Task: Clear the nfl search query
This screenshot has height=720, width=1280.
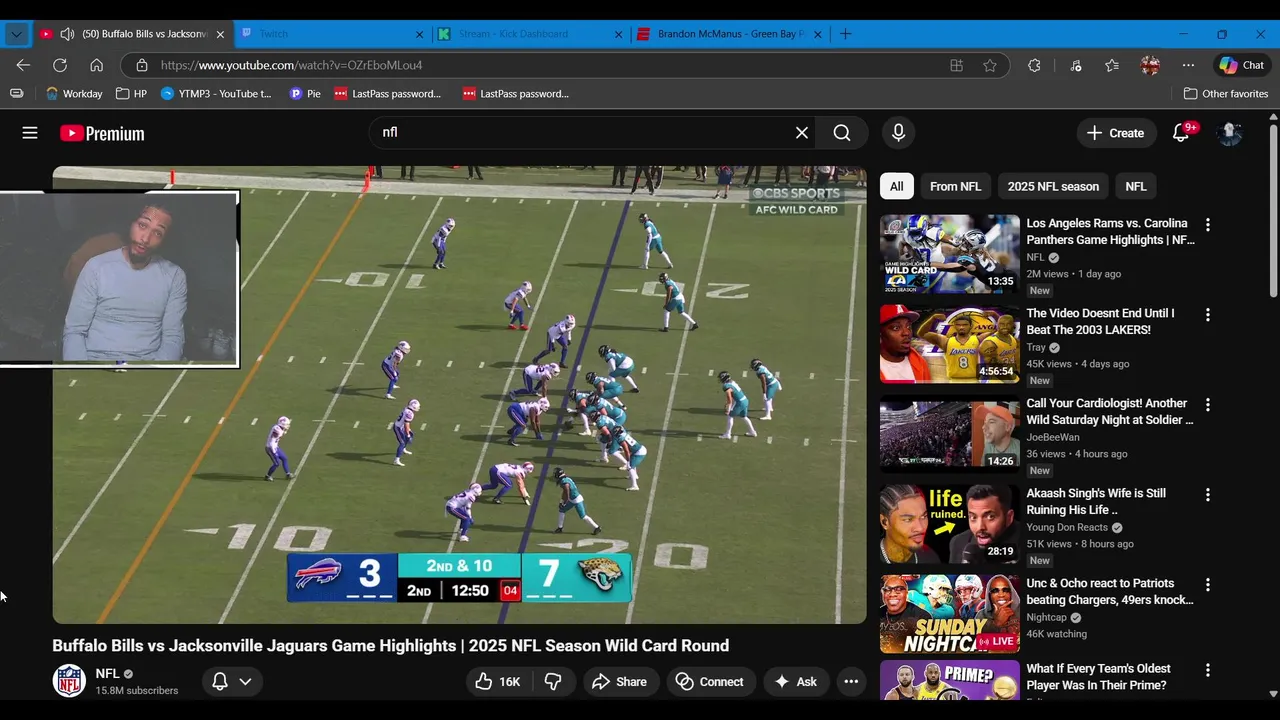Action: point(802,132)
